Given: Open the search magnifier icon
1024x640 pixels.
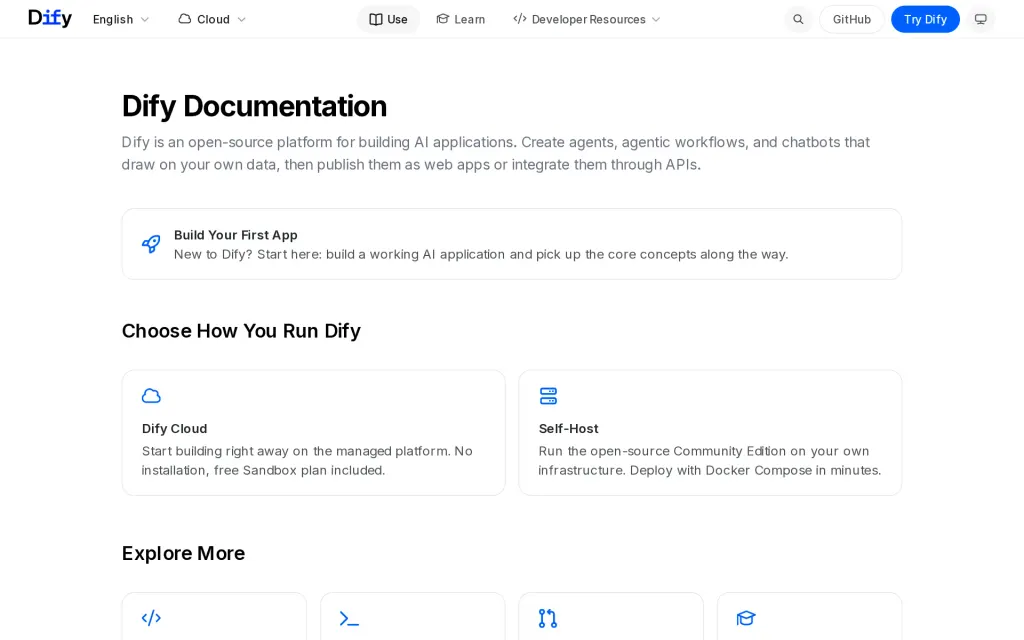Looking at the screenshot, I should click(798, 19).
